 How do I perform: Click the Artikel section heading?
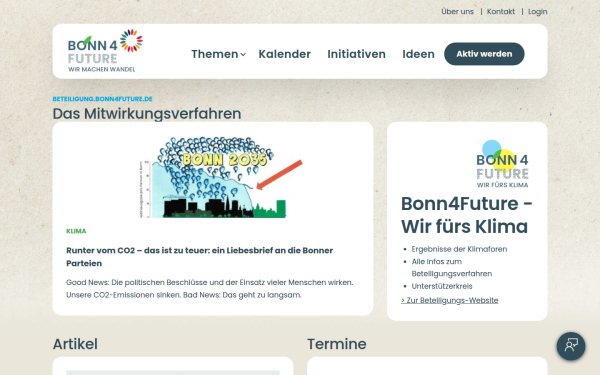tap(75, 344)
